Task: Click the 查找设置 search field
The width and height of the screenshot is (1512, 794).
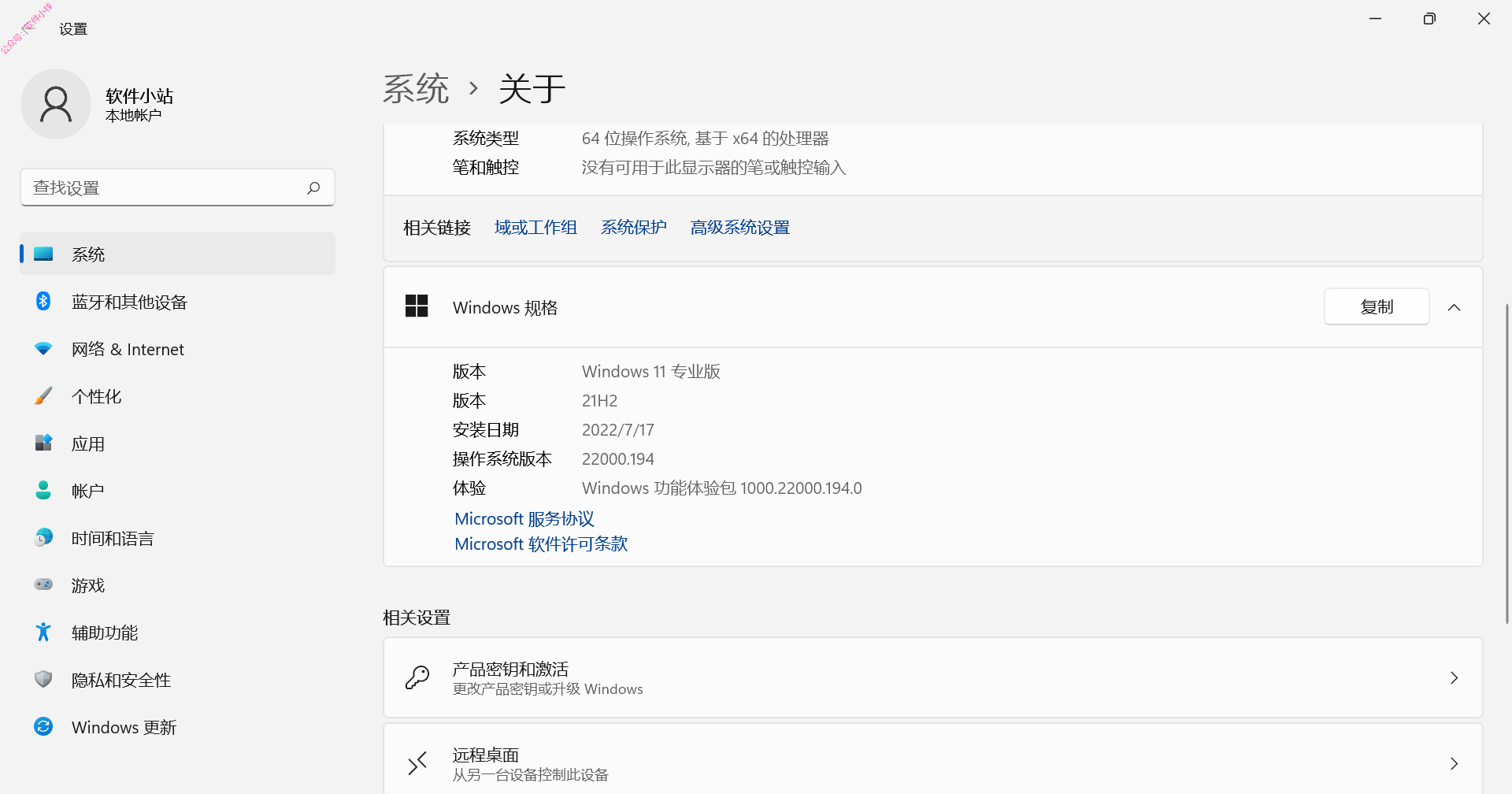Action: coord(178,187)
